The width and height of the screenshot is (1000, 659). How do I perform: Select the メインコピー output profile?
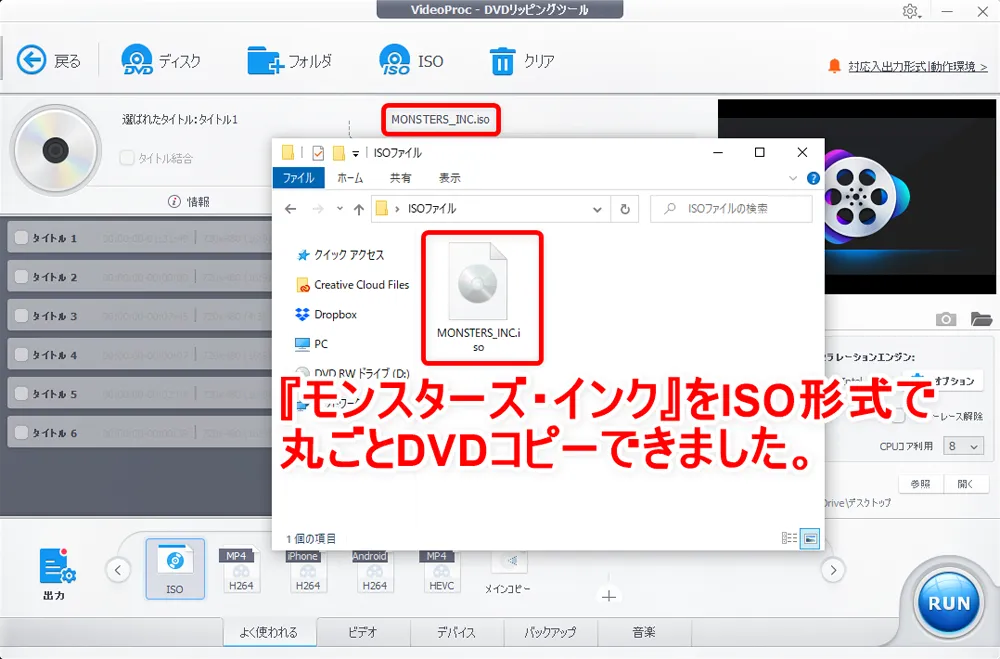coord(508,572)
